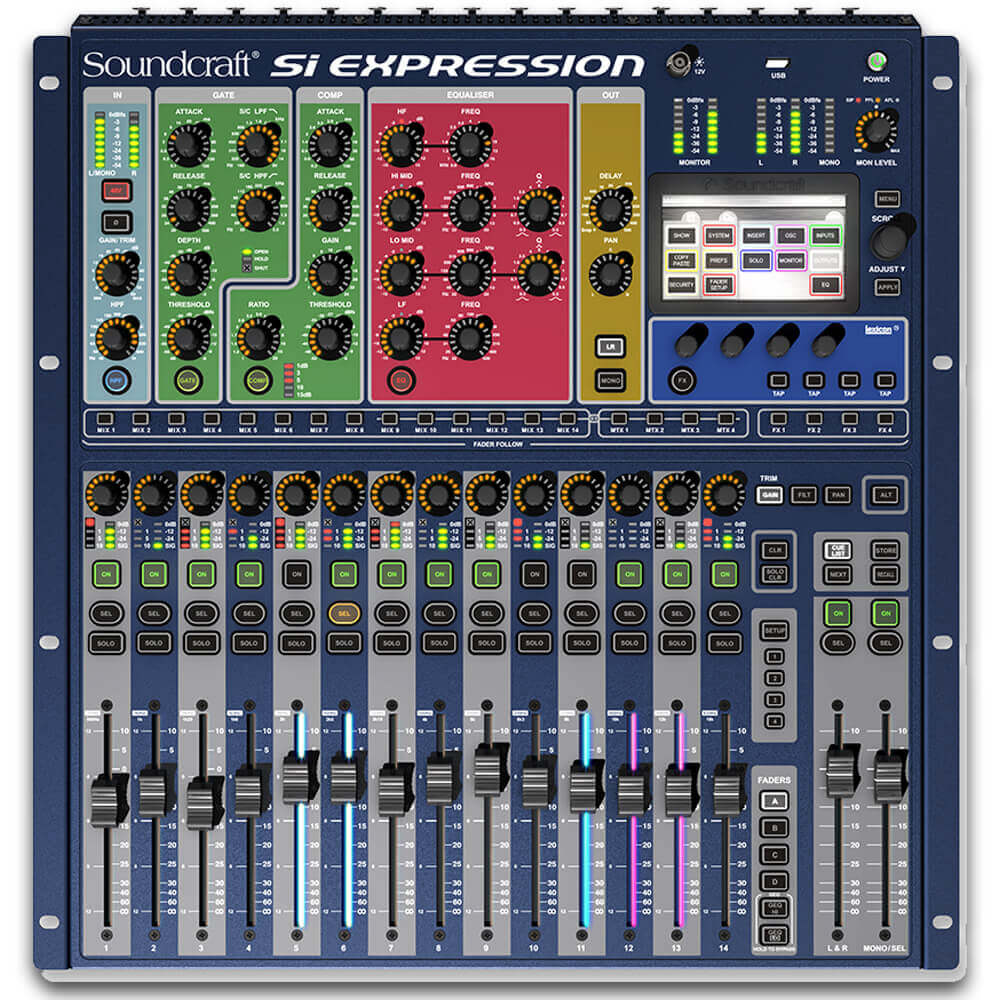The width and height of the screenshot is (1000, 1000).
Task: Tap INPUTS on the touchscreen
Action: point(825,235)
